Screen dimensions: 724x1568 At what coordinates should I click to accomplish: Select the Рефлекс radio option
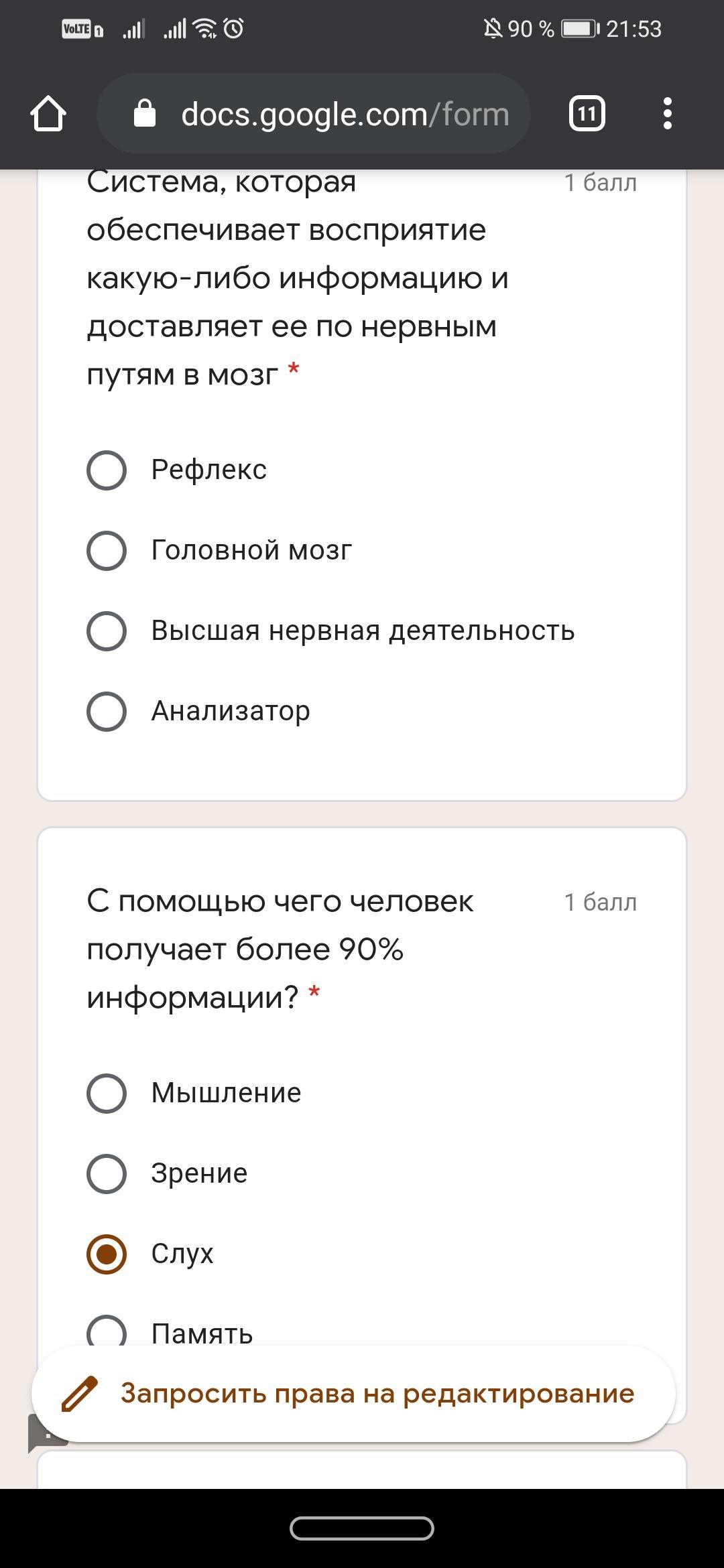pyautogui.click(x=107, y=470)
